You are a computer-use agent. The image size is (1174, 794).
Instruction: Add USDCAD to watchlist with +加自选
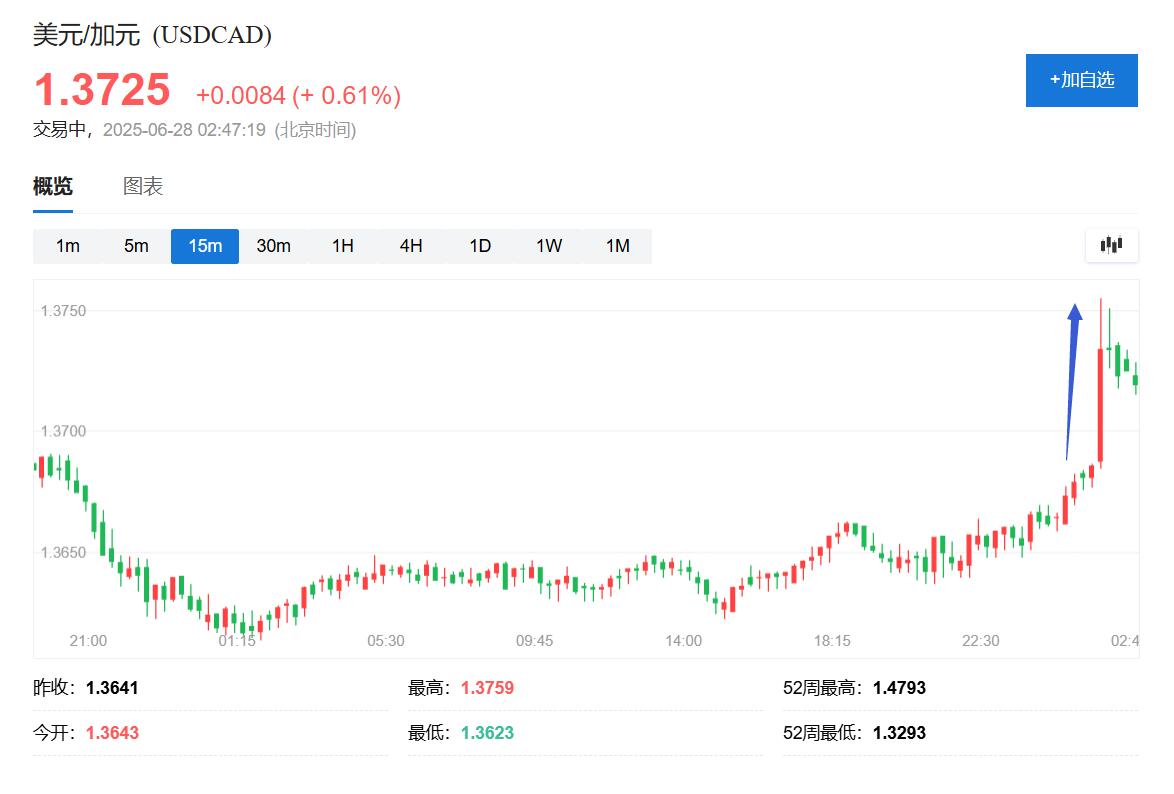click(x=1081, y=80)
